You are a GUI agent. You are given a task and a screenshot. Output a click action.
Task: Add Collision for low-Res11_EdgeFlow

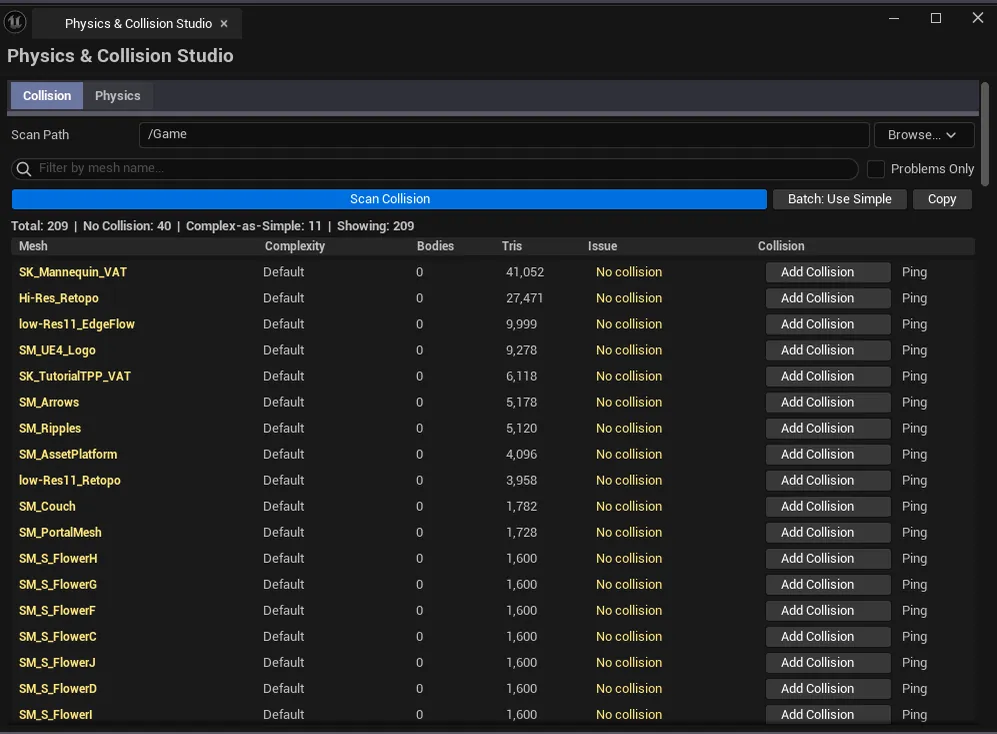828,324
